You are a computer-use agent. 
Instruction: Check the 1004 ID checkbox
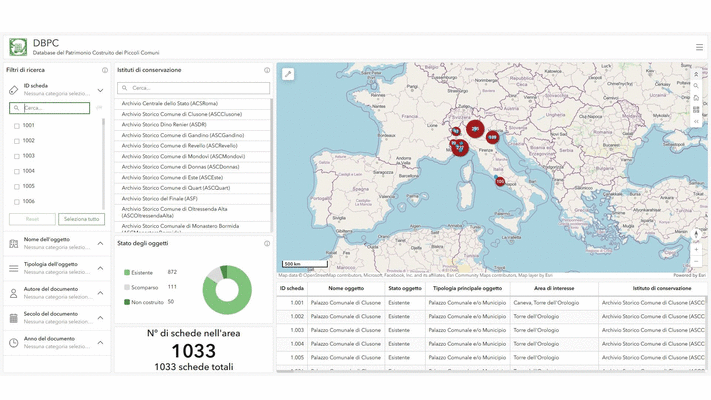(17, 172)
